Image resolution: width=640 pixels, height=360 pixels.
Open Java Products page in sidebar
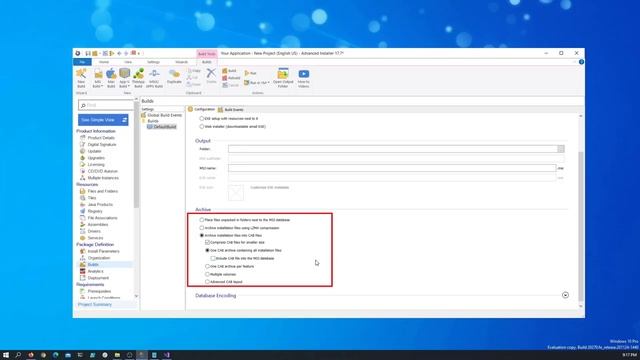(100, 204)
